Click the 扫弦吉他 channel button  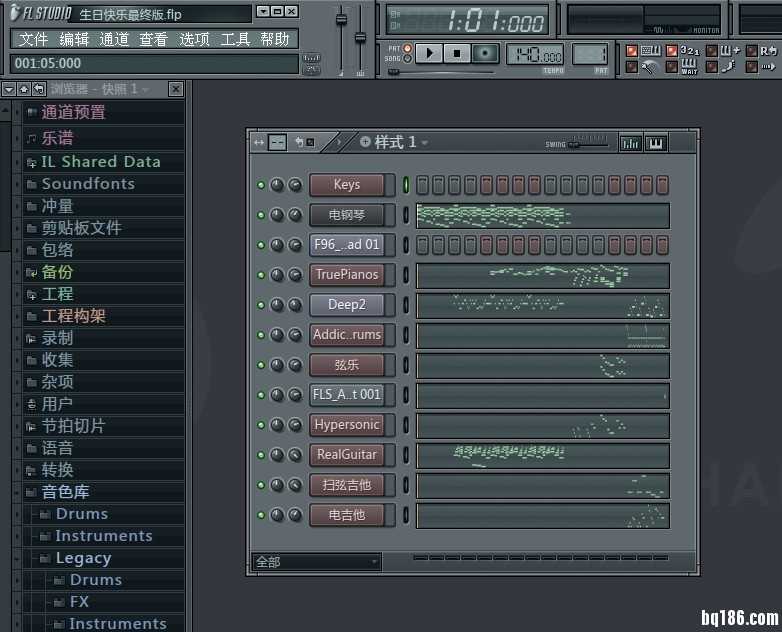click(347, 485)
